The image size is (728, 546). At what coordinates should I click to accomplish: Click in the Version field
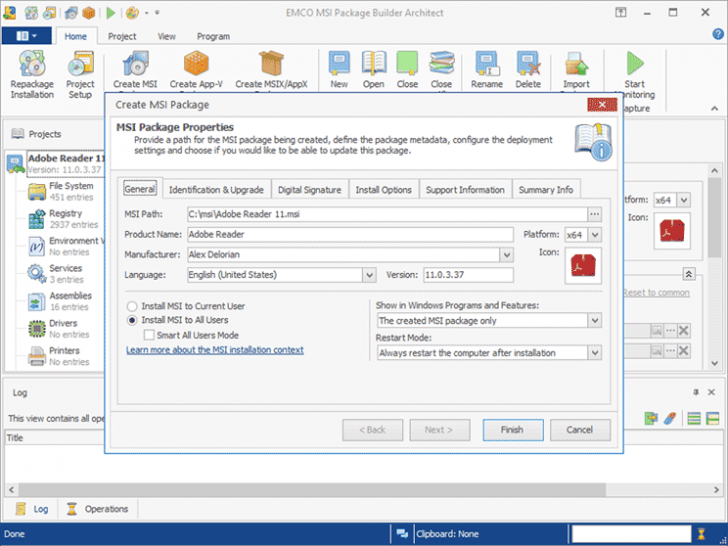pos(468,275)
